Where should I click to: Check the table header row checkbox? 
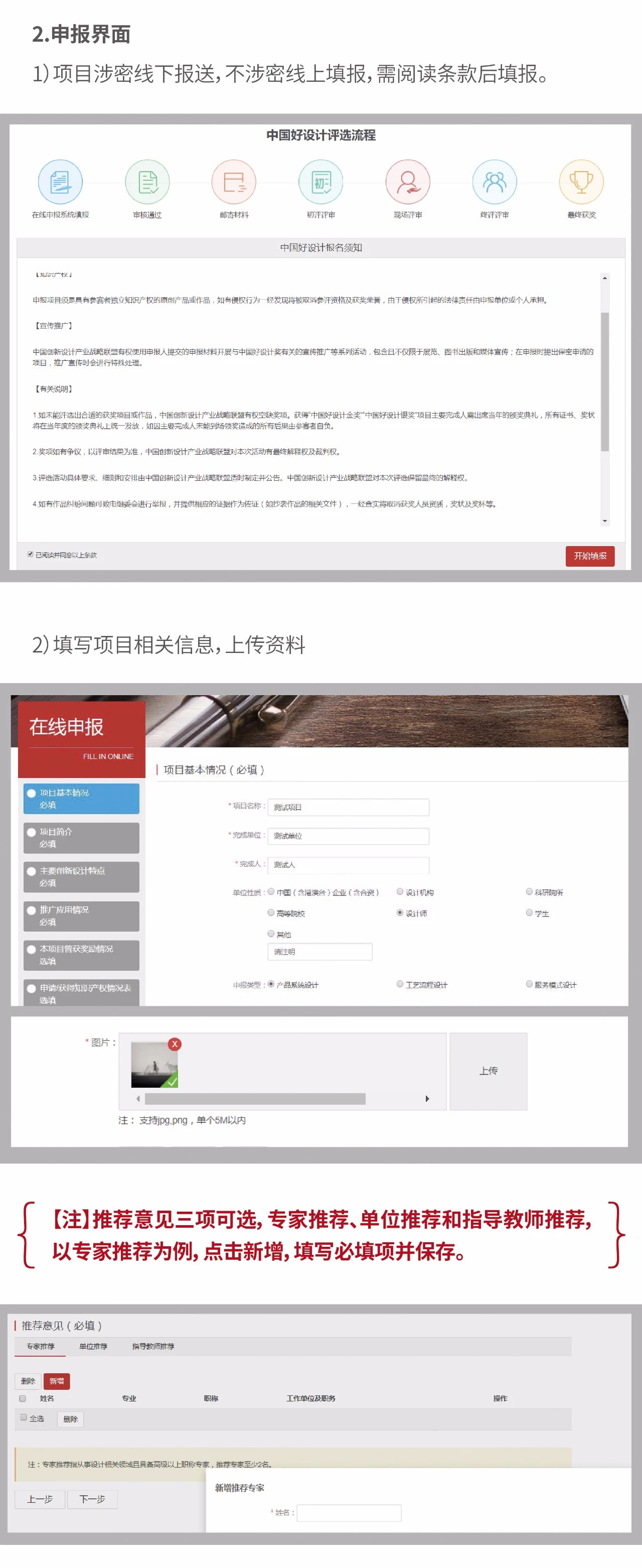tap(23, 1398)
